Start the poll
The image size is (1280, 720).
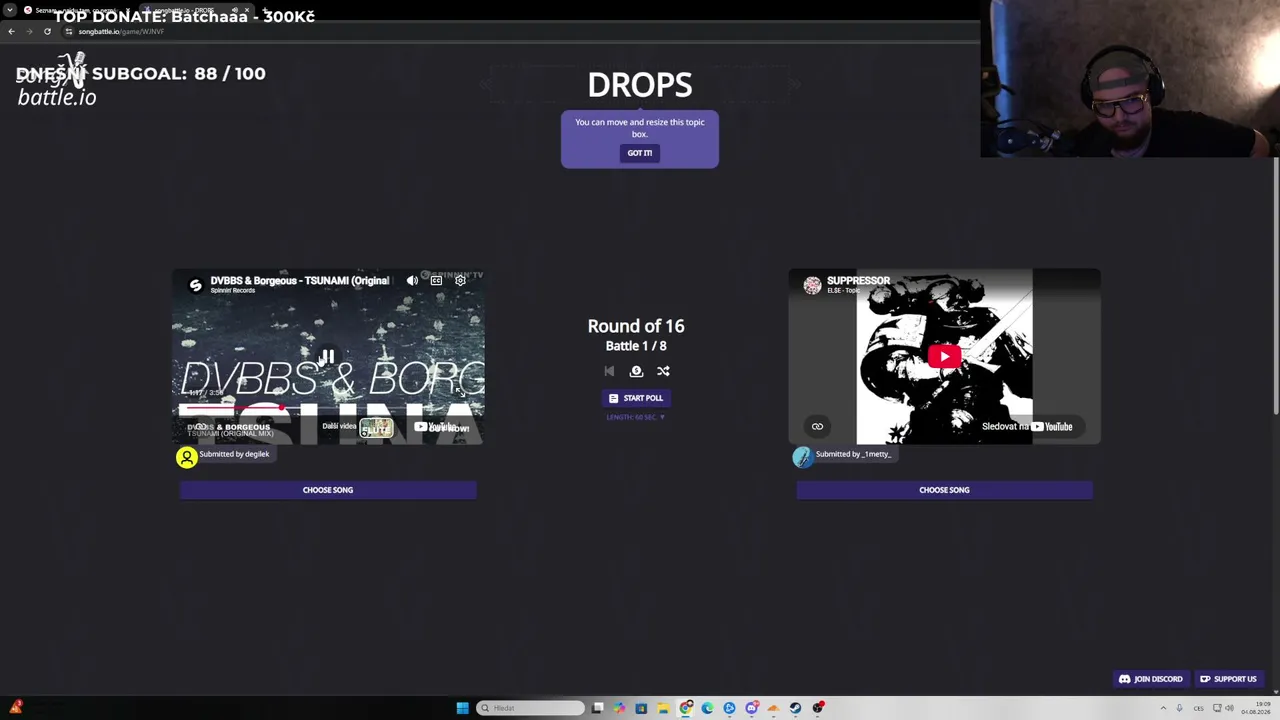636,398
